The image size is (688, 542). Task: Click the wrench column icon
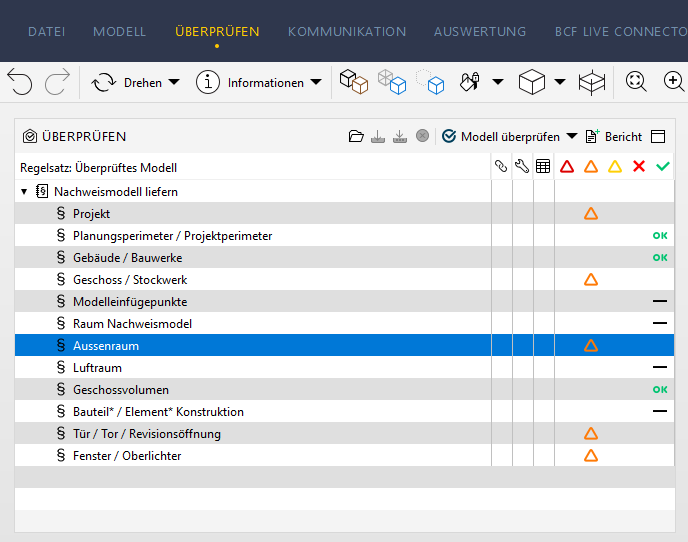(x=522, y=166)
